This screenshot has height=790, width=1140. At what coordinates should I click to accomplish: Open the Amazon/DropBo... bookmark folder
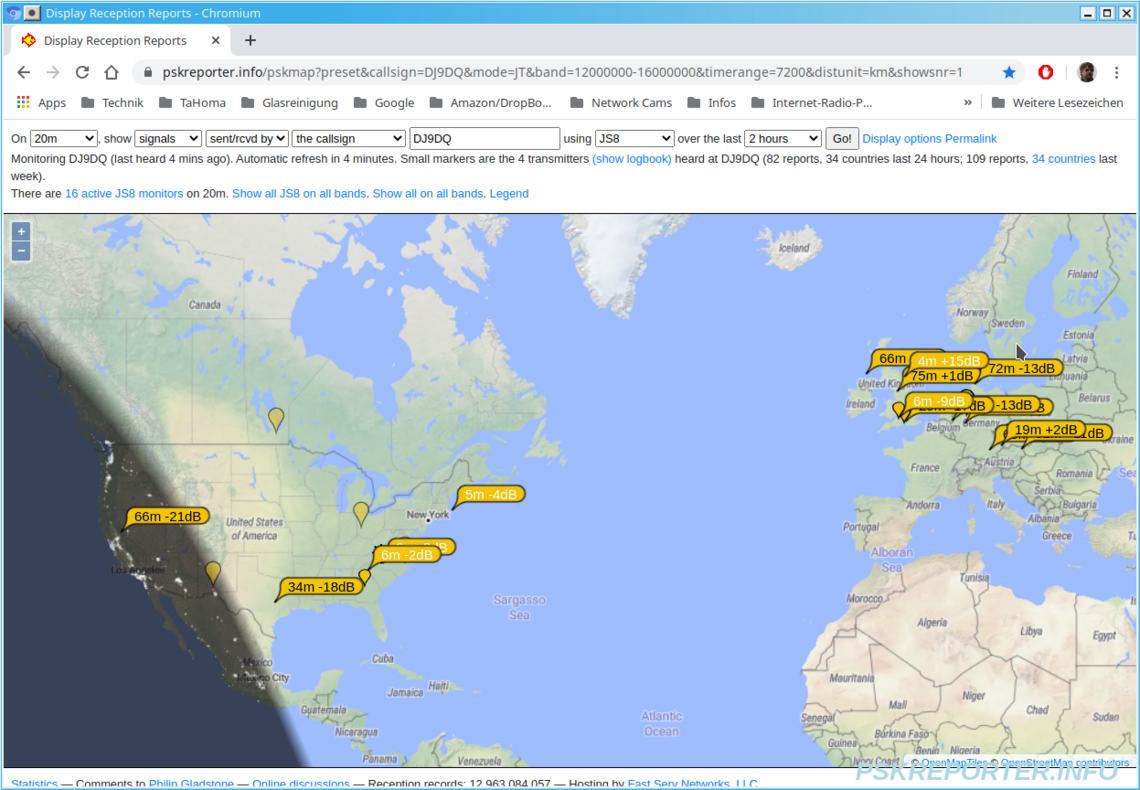pyautogui.click(x=491, y=102)
